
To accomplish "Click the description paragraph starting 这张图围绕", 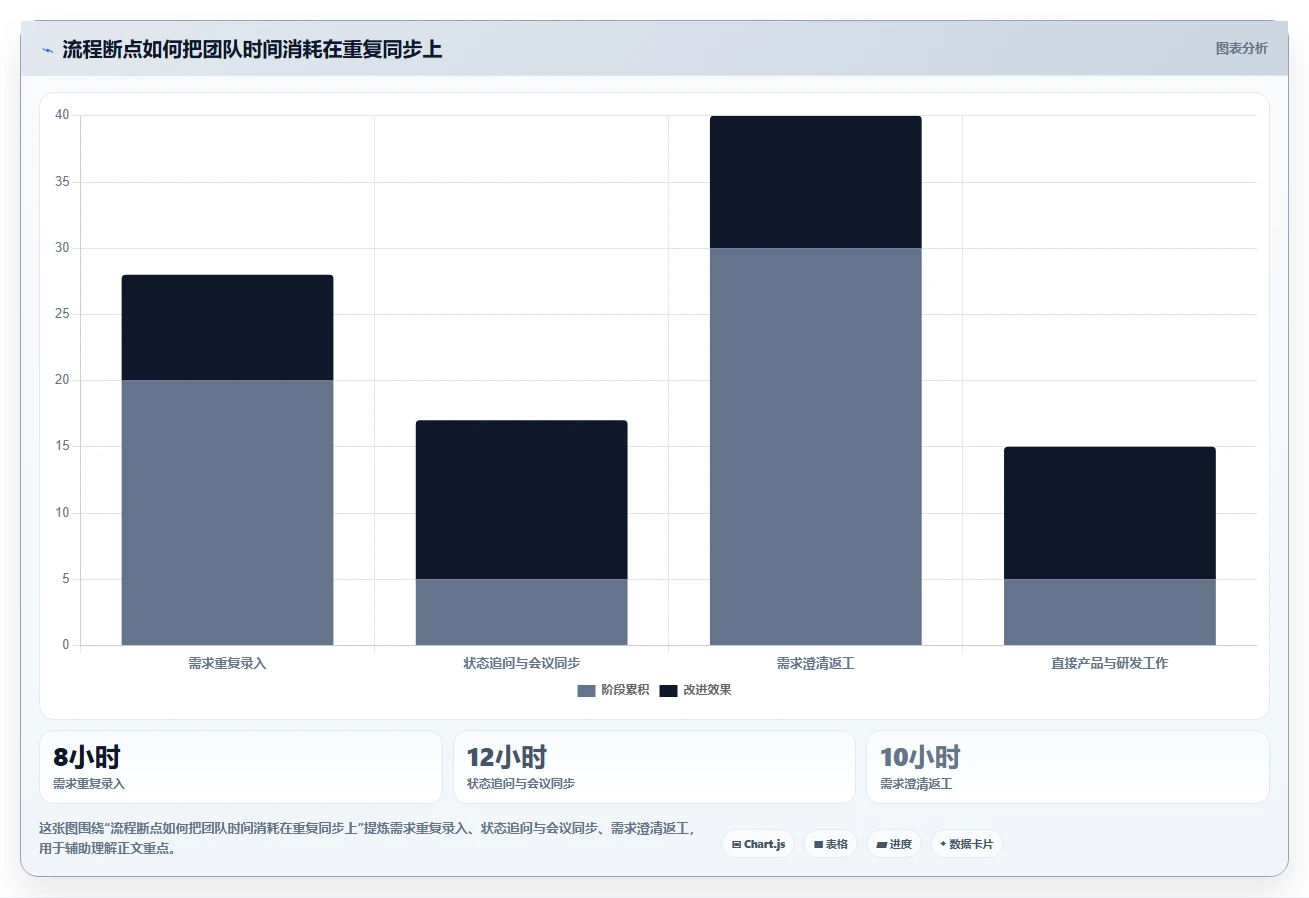I will (x=366, y=838).
